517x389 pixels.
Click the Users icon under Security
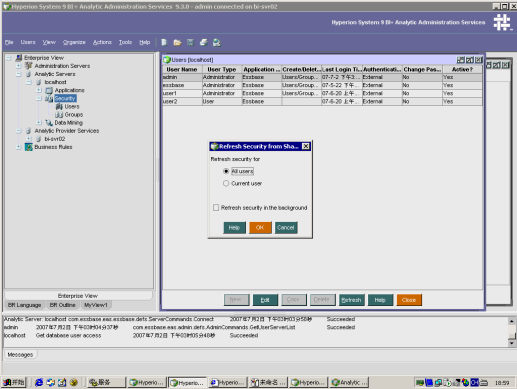[59, 107]
